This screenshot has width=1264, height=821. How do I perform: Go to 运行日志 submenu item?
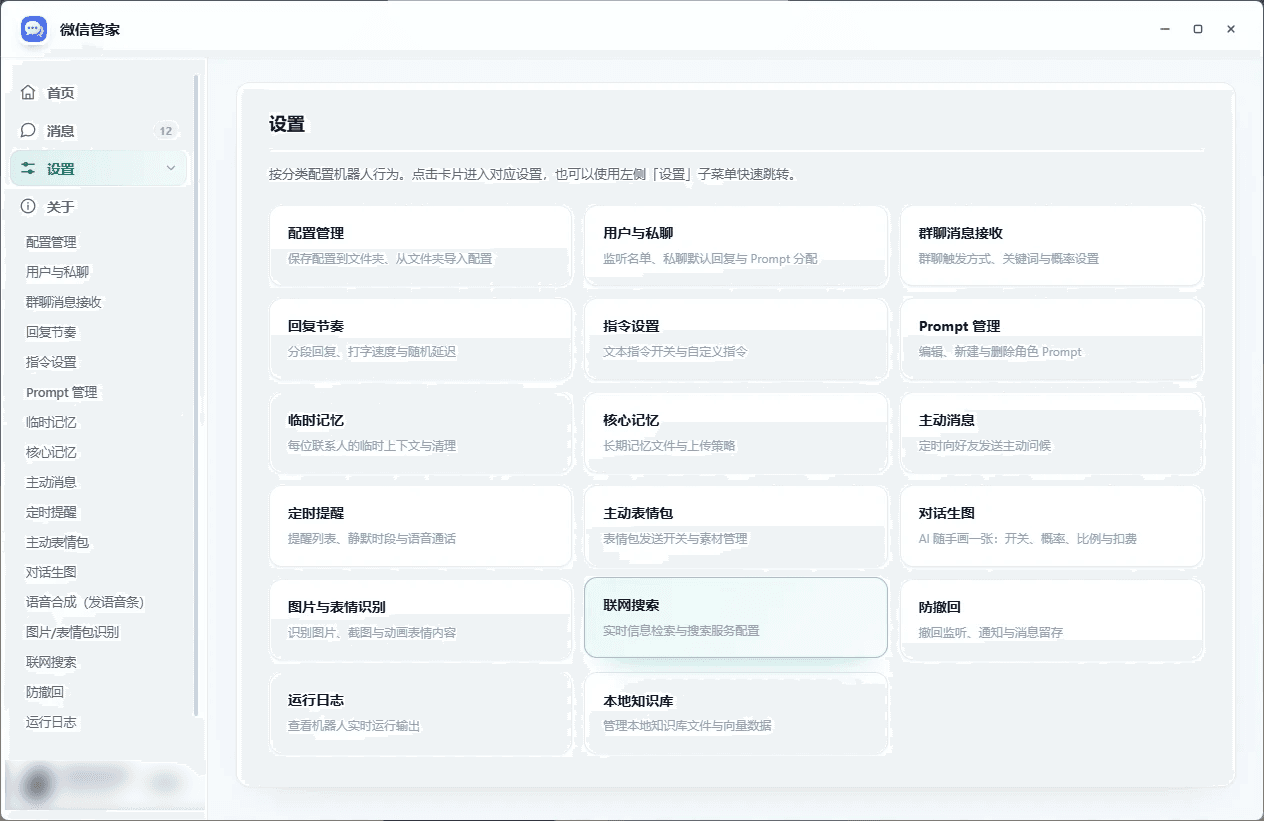(x=51, y=722)
